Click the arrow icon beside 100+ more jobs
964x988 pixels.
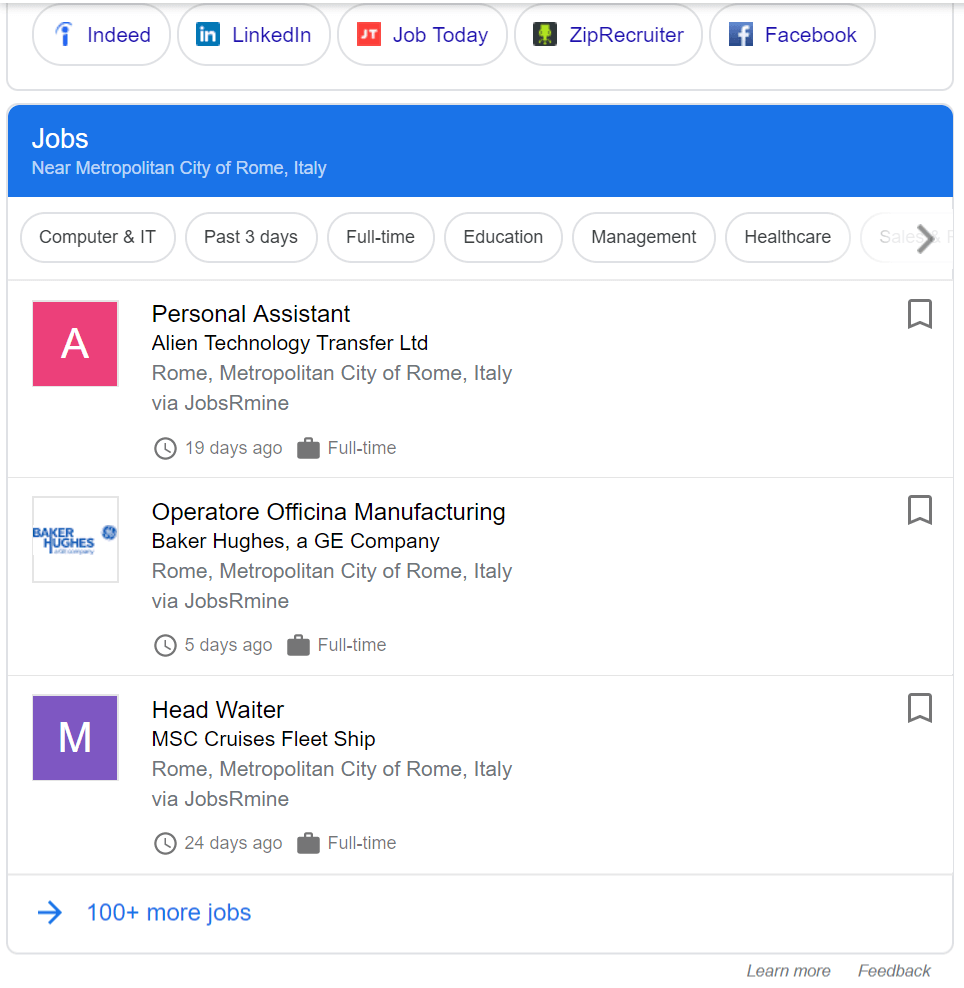point(50,912)
